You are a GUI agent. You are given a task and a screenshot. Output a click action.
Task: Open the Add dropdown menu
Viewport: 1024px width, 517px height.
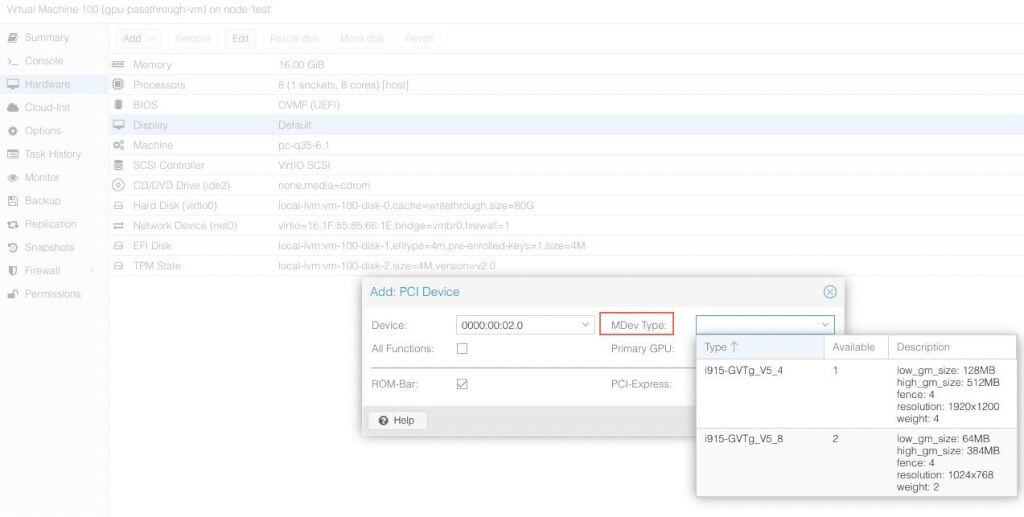click(139, 39)
